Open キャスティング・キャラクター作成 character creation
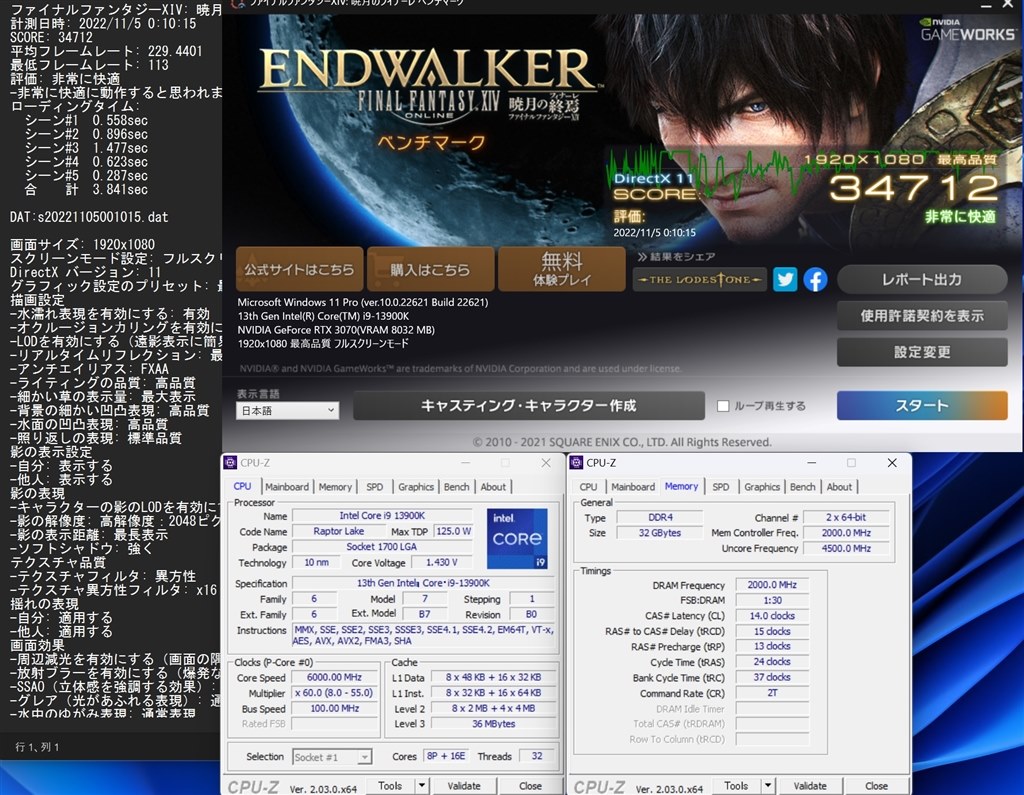This screenshot has width=1024, height=795. [x=529, y=406]
